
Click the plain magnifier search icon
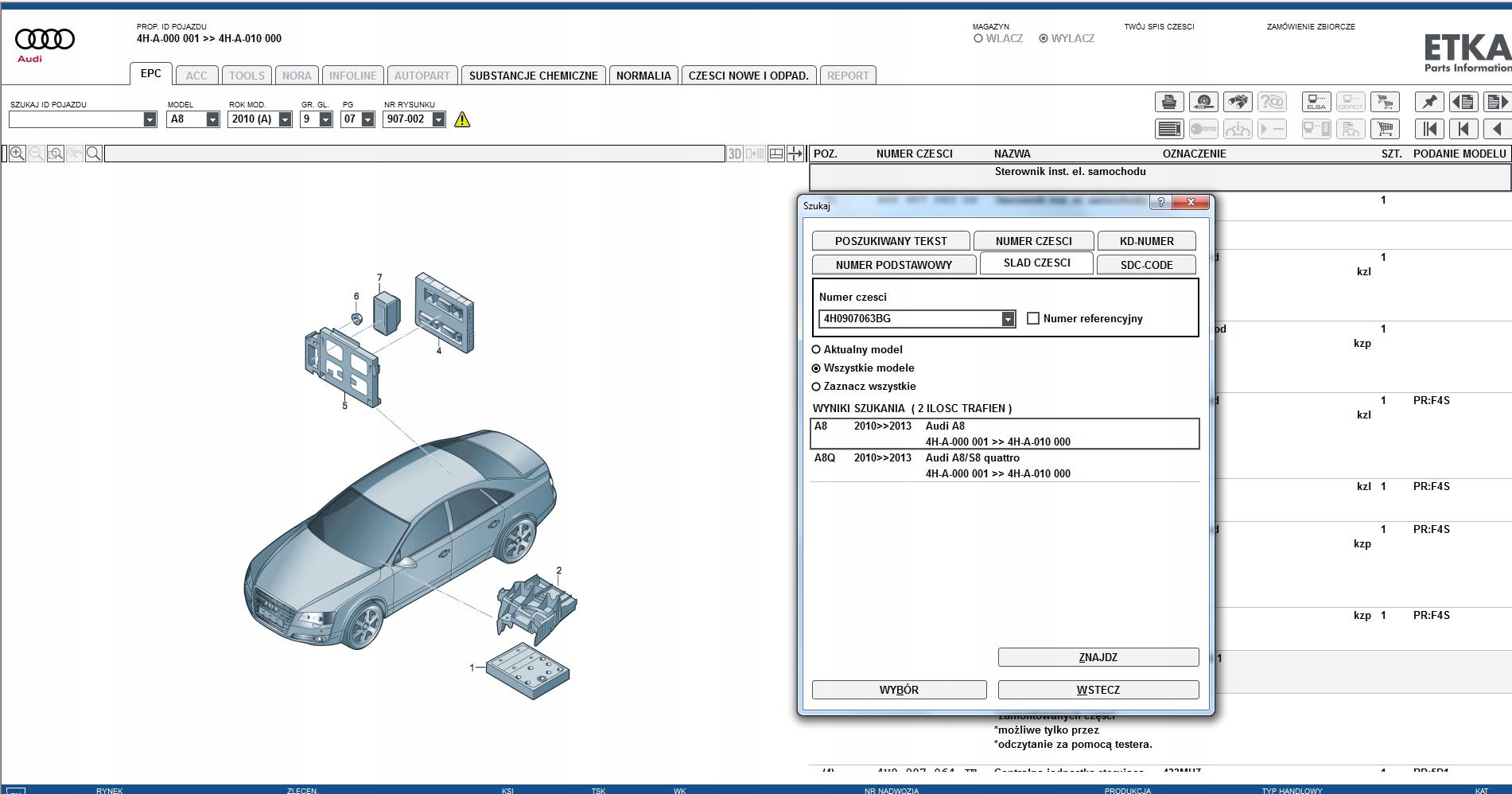[x=93, y=154]
